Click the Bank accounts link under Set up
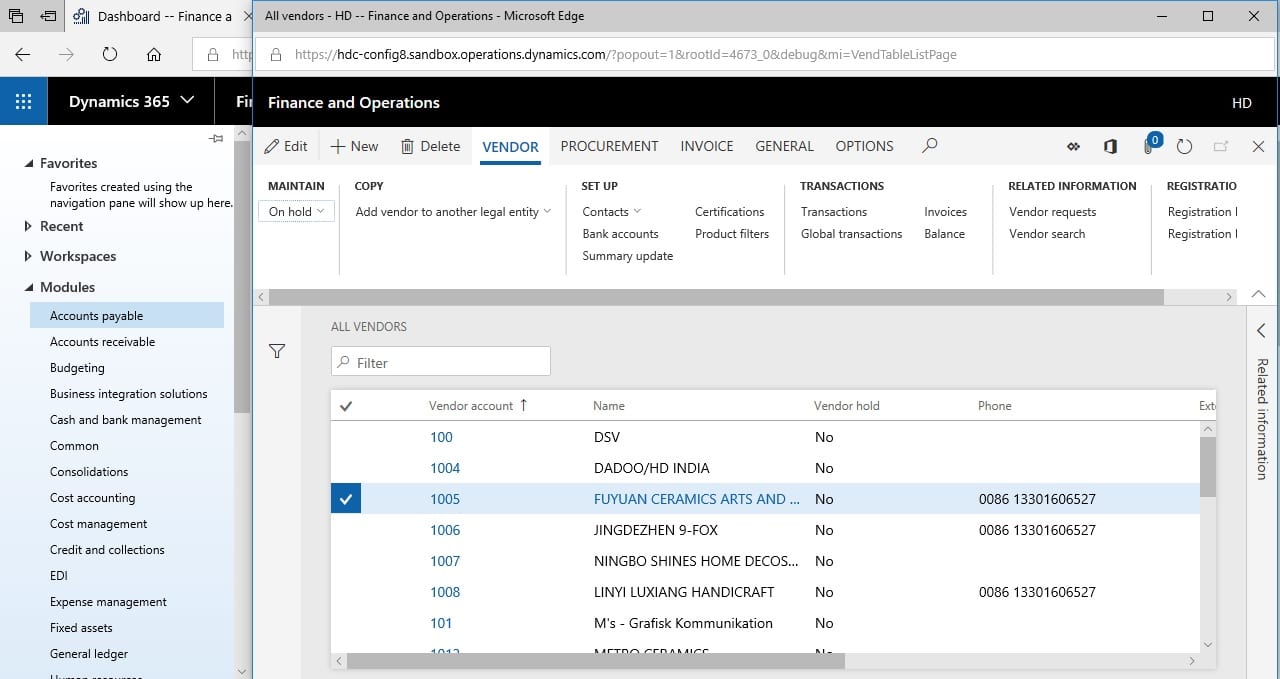This screenshot has height=679, width=1280. pos(620,234)
